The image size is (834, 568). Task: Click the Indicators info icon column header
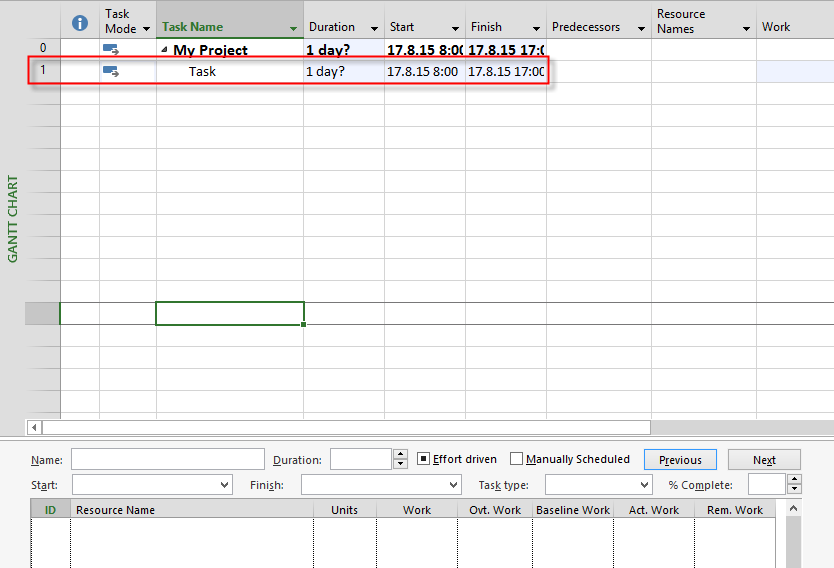[x=80, y=23]
